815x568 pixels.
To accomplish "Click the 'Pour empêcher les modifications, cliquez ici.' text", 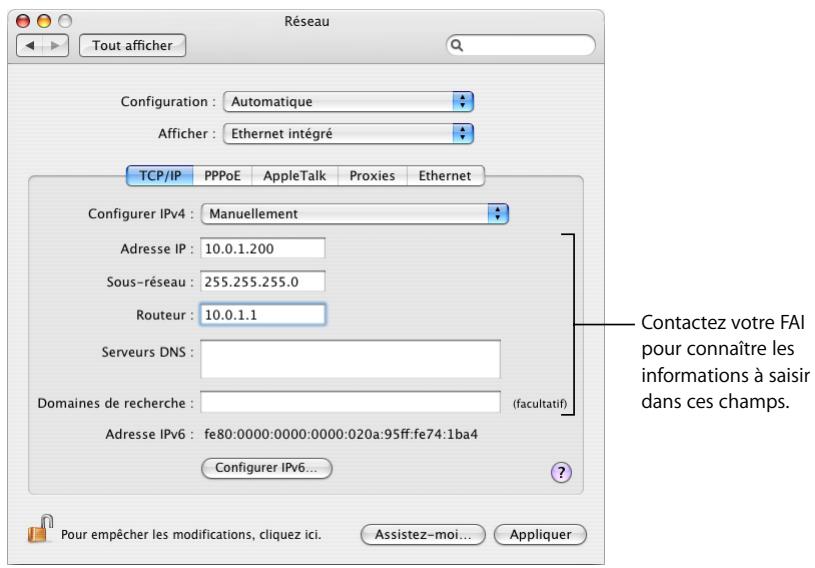I will (x=191, y=535).
